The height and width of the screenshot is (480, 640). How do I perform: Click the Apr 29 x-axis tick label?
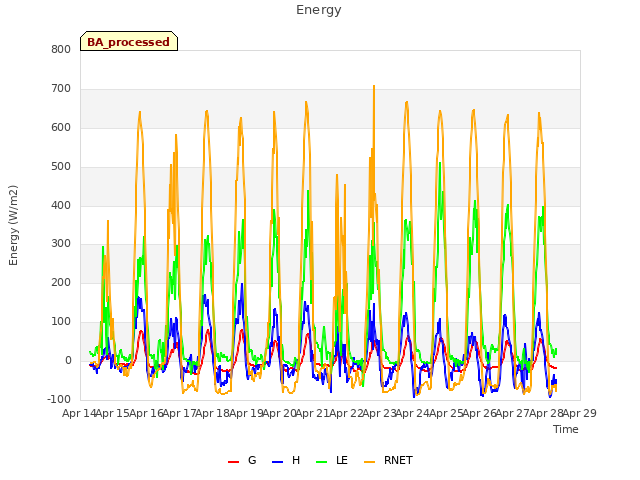579,413
